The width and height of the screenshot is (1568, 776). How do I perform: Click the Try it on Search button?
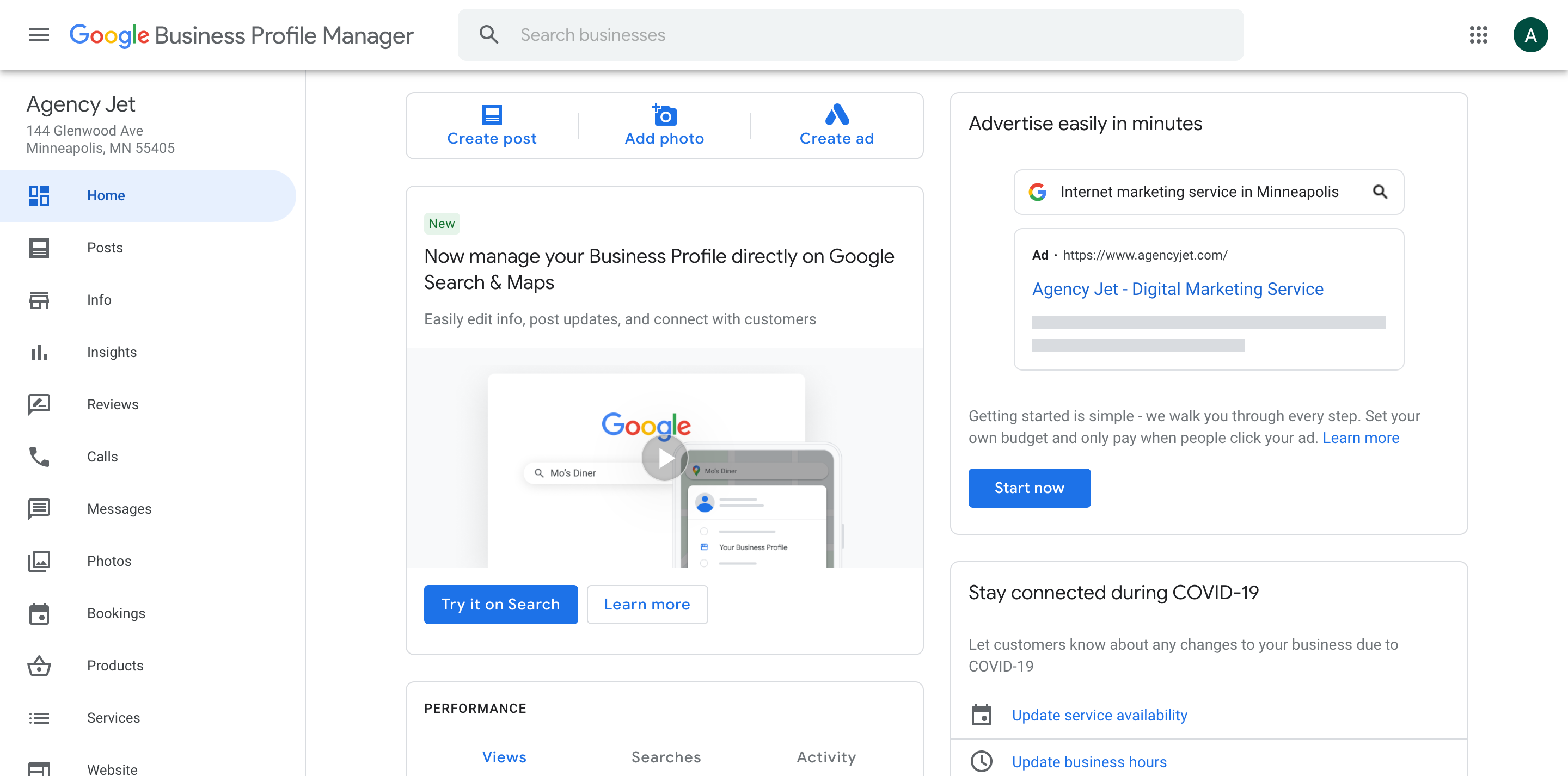coord(500,605)
